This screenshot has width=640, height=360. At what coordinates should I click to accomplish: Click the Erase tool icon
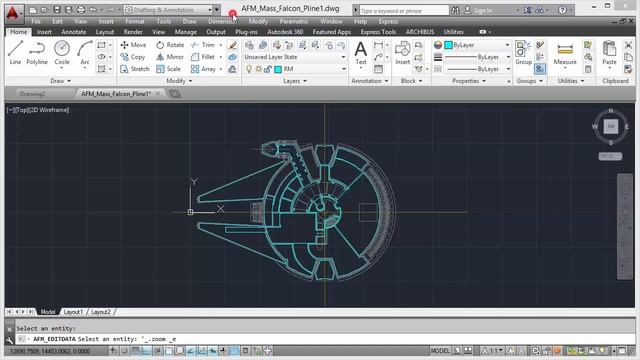(233, 45)
